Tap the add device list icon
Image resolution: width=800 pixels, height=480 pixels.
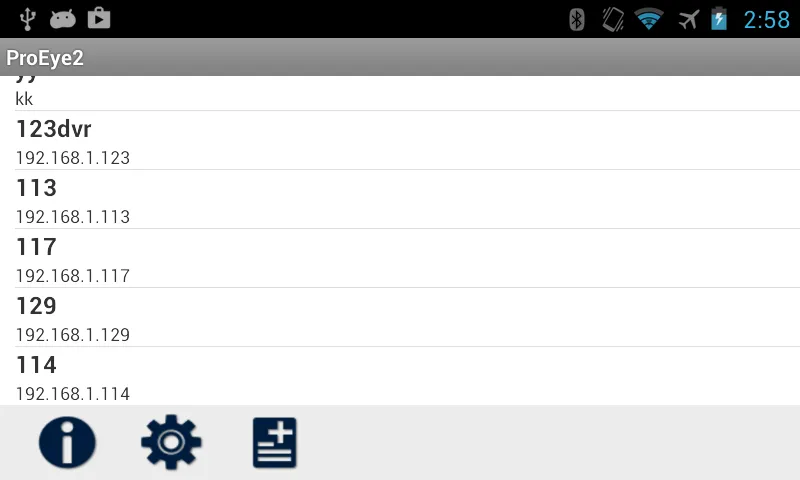pyautogui.click(x=274, y=442)
